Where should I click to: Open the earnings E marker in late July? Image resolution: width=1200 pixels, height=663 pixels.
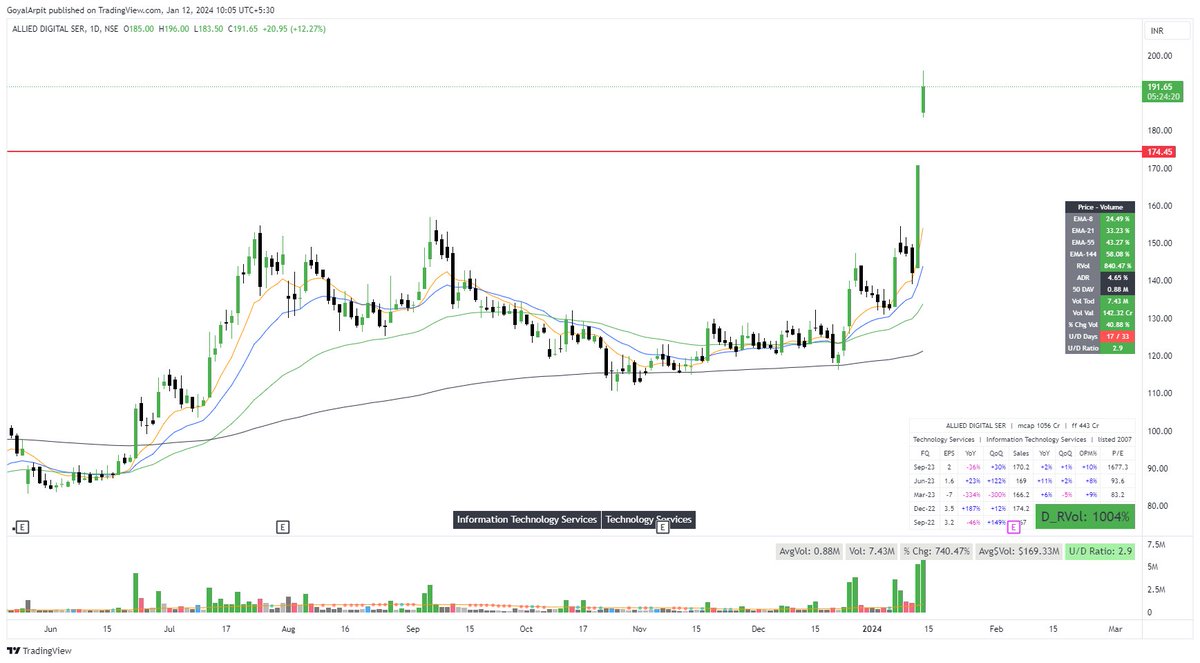click(x=283, y=526)
